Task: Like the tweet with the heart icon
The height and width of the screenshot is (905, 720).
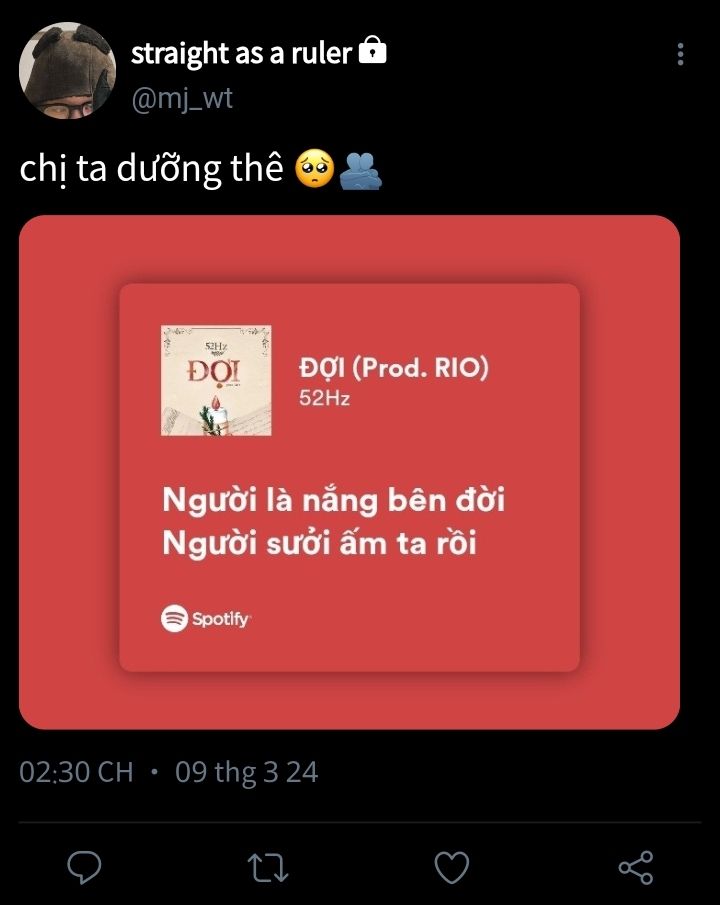Action: click(452, 868)
